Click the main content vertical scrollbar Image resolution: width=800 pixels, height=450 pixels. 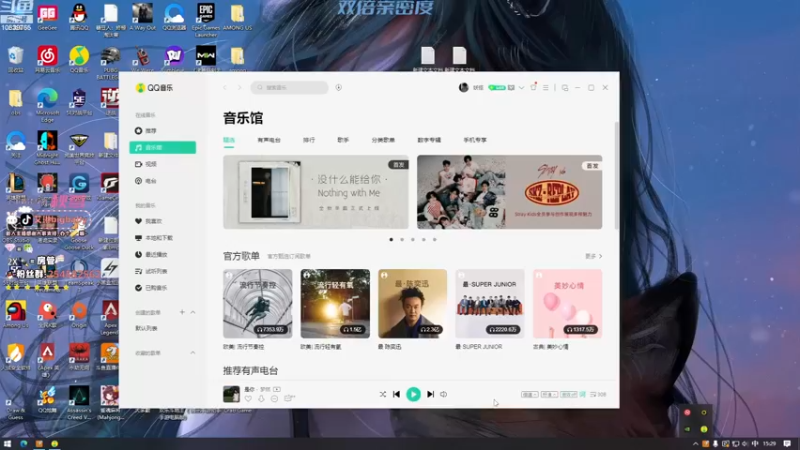click(617, 176)
